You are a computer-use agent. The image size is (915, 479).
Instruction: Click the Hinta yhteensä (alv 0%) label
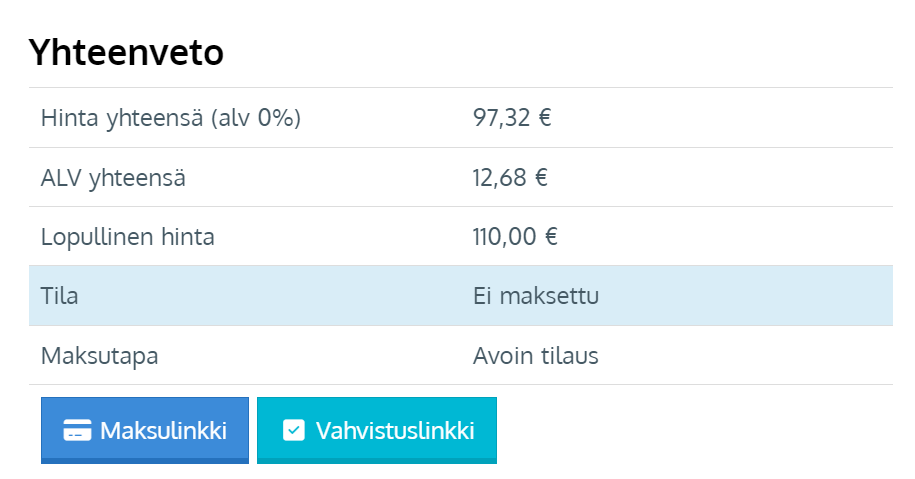coord(171,118)
